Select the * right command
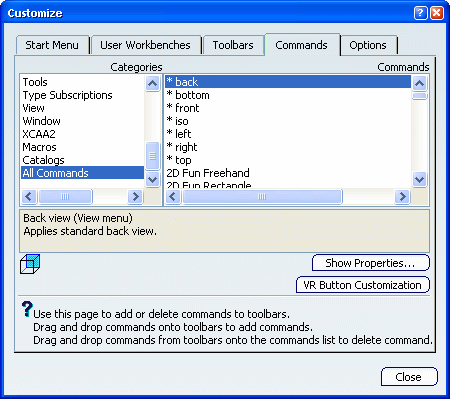 coord(288,147)
